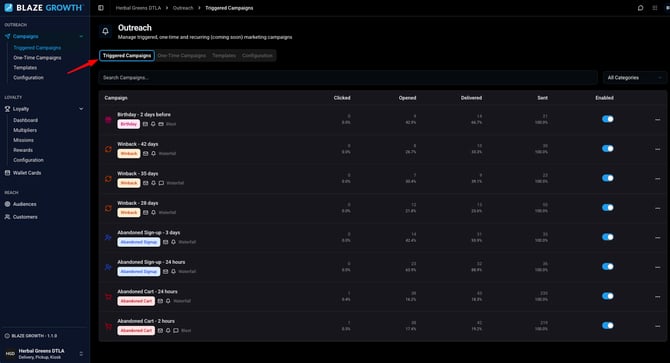Click SMS chat icon in Winback - 35 days row
The width and height of the screenshot is (670, 363).
[x=161, y=183]
